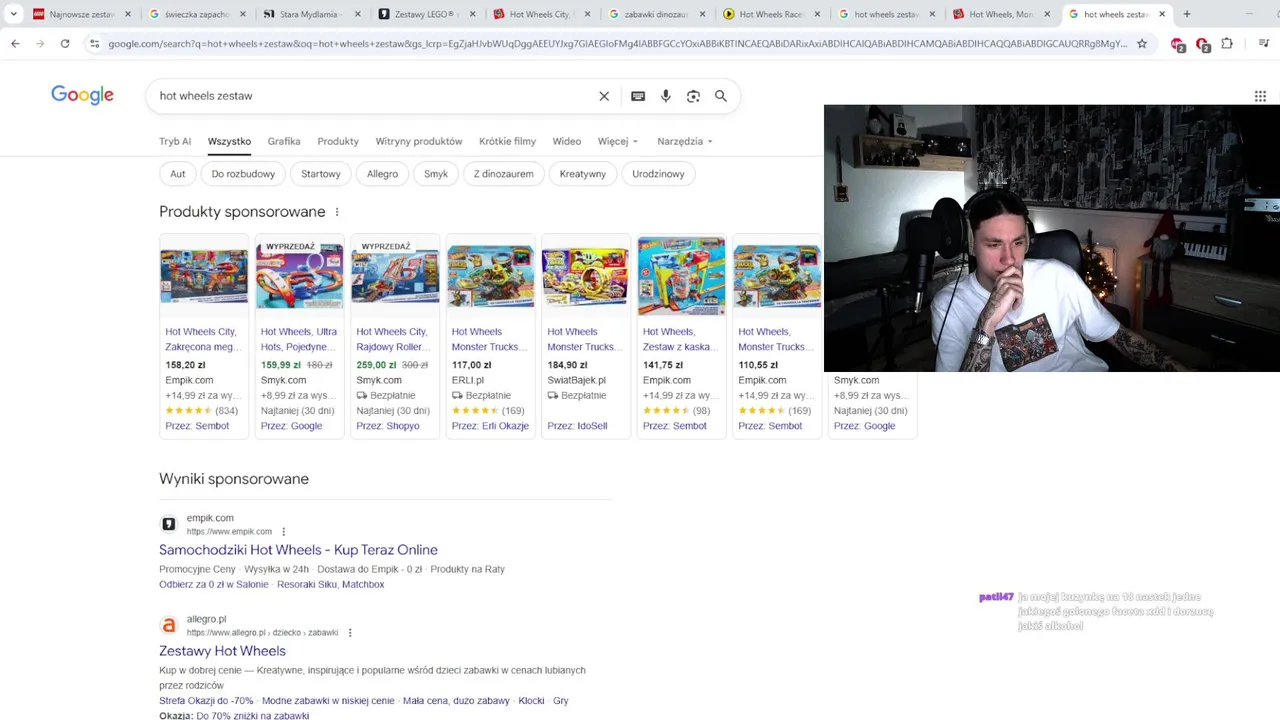This screenshot has width=1280, height=720.
Task: Open a new browser tab
Action: coord(1187,14)
